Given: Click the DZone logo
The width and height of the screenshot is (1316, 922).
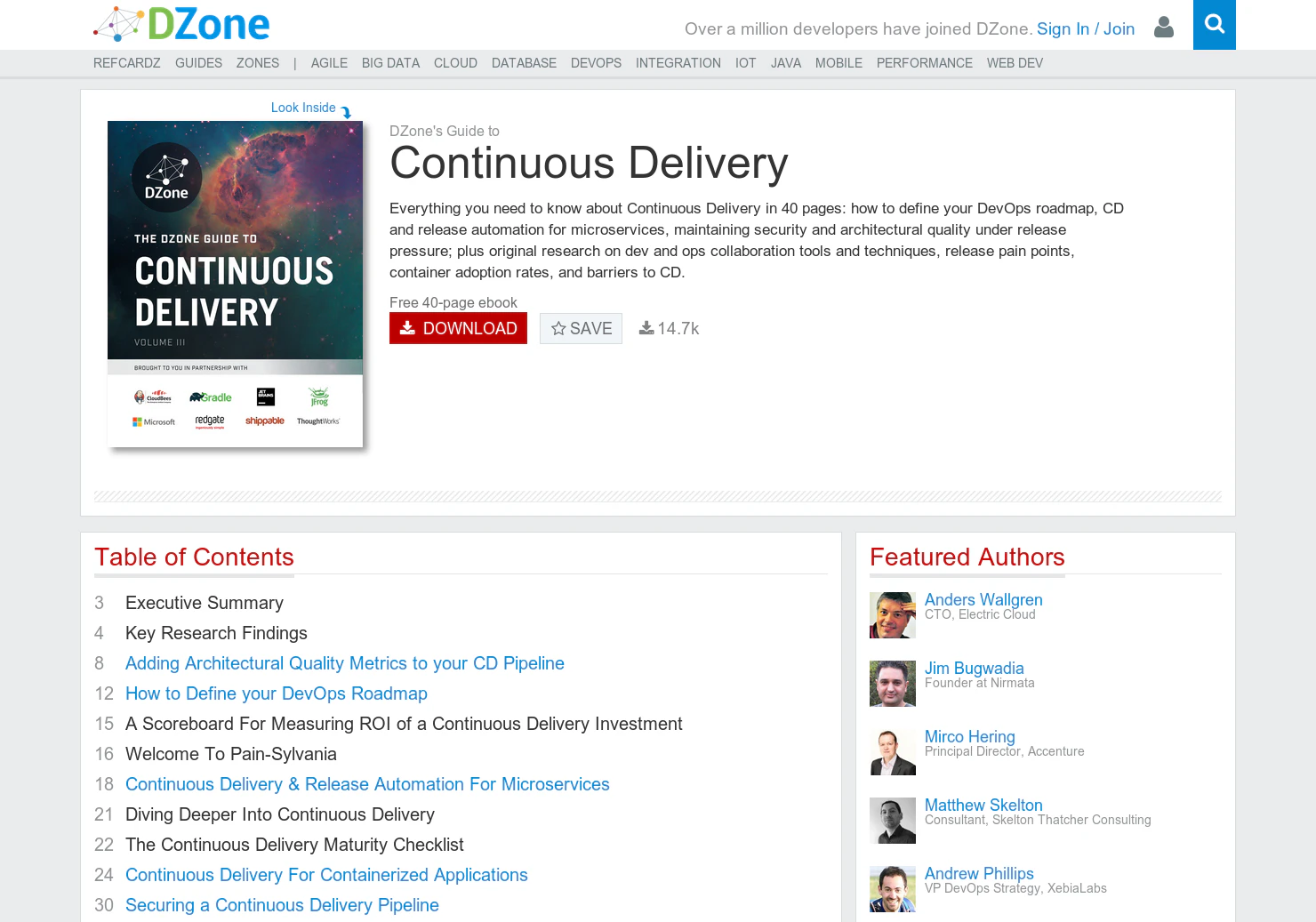Looking at the screenshot, I should point(181,24).
